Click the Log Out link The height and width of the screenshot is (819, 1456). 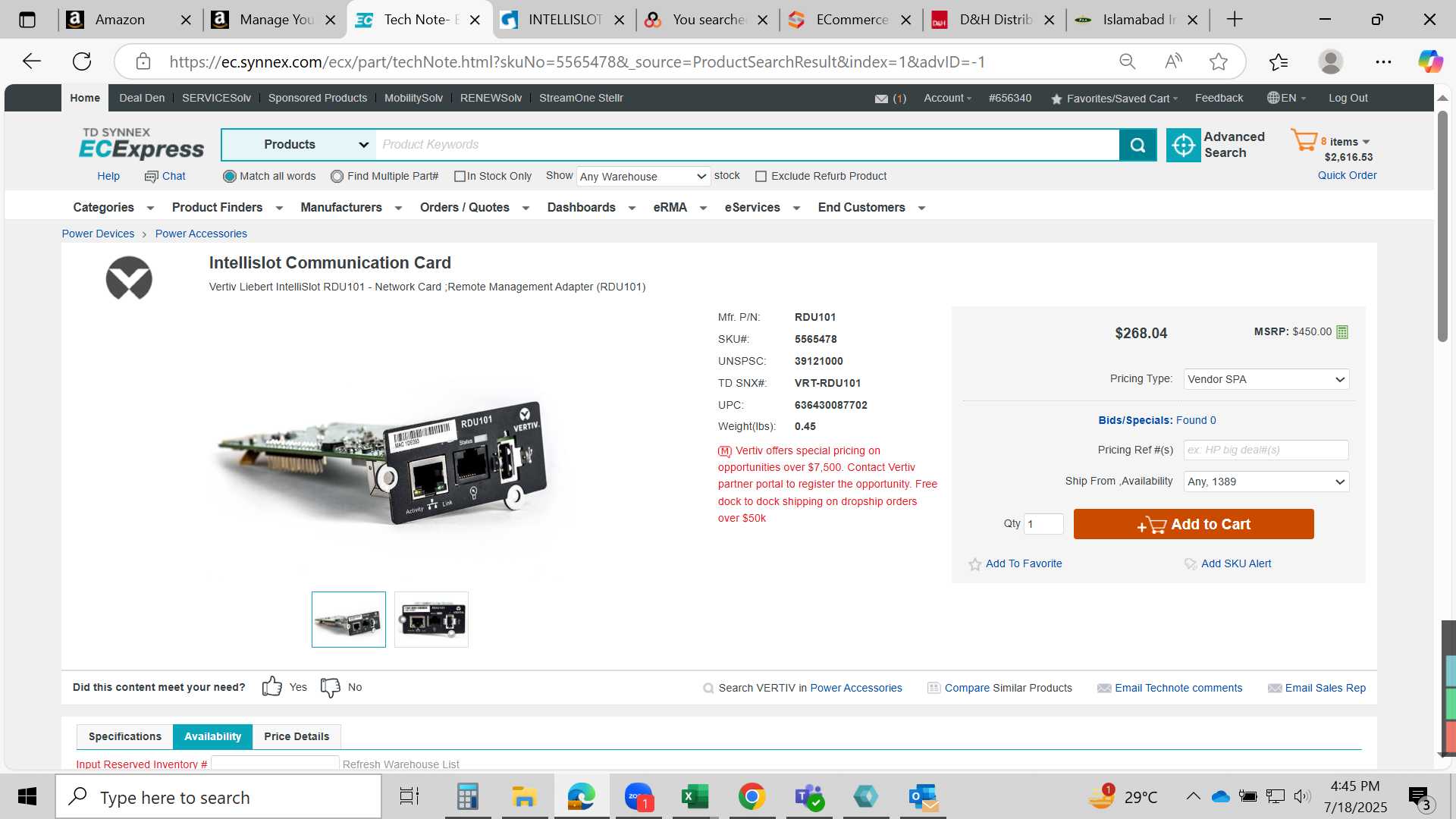pyautogui.click(x=1348, y=98)
